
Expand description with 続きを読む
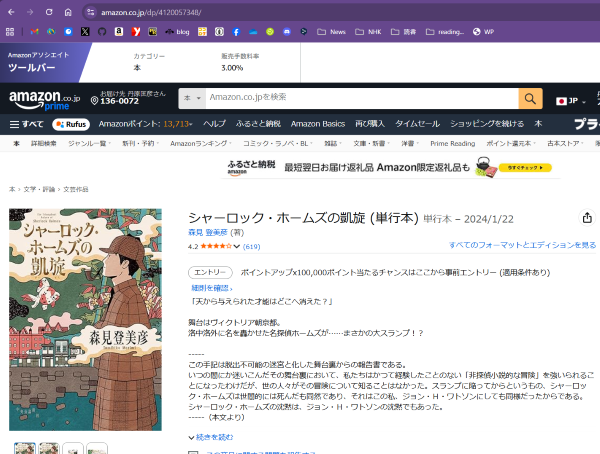(x=211, y=437)
